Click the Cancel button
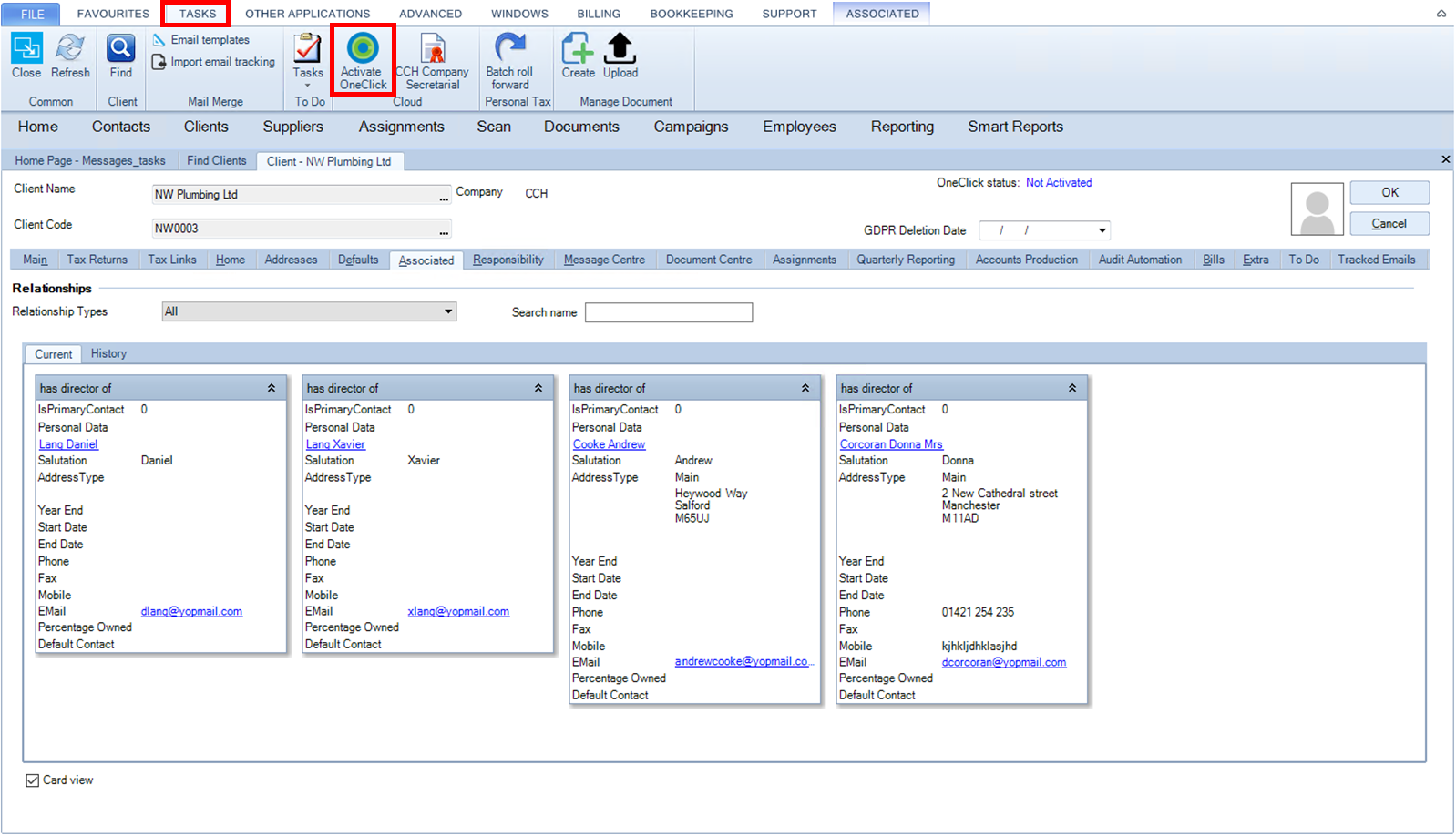1456x836 pixels. (1389, 223)
